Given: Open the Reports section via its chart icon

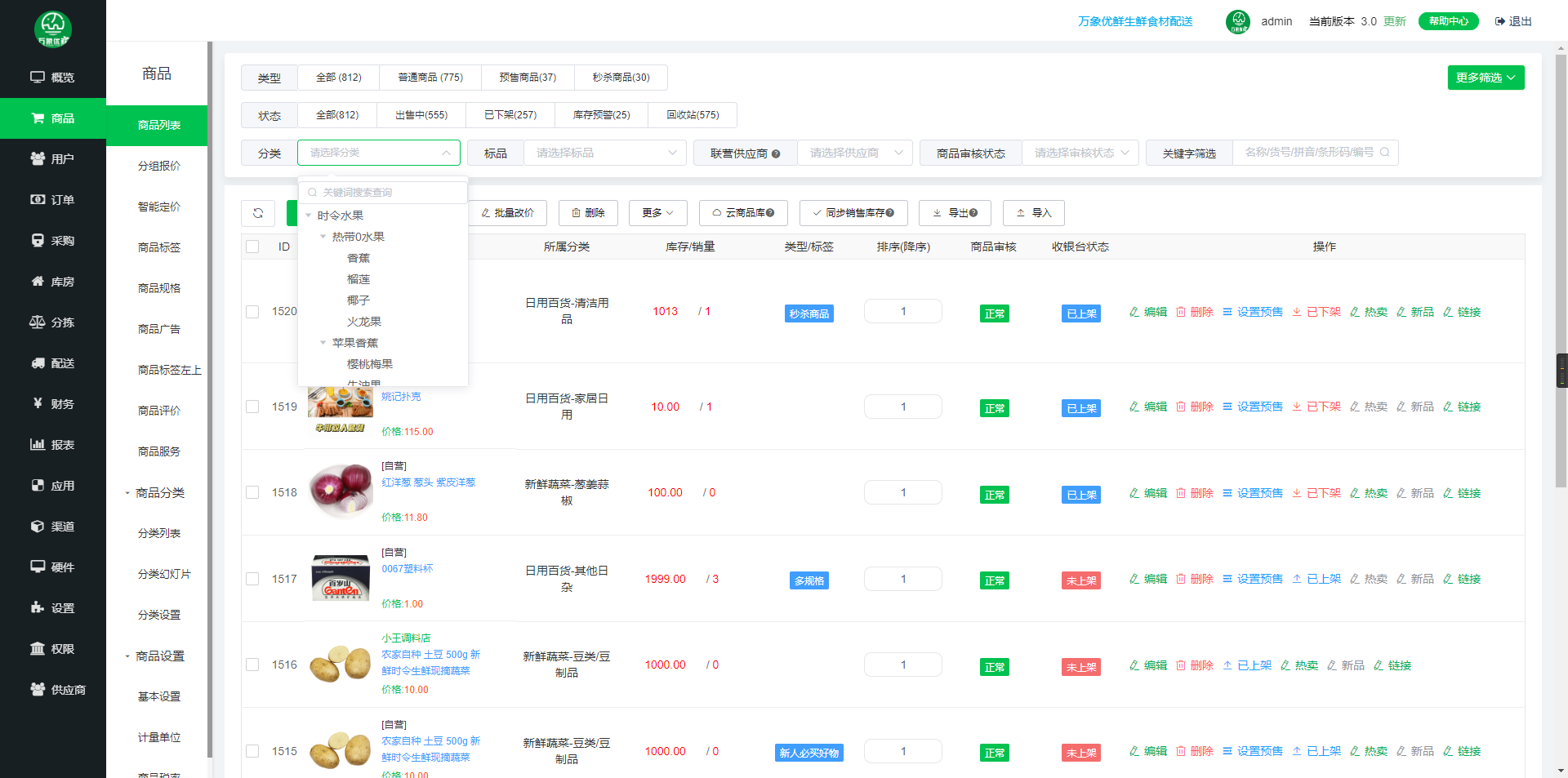Looking at the screenshot, I should [38, 445].
